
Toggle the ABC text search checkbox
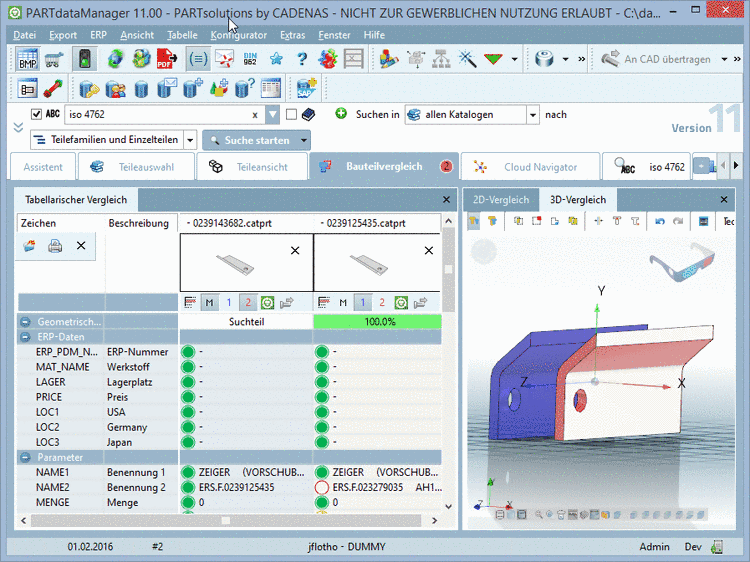pos(36,114)
